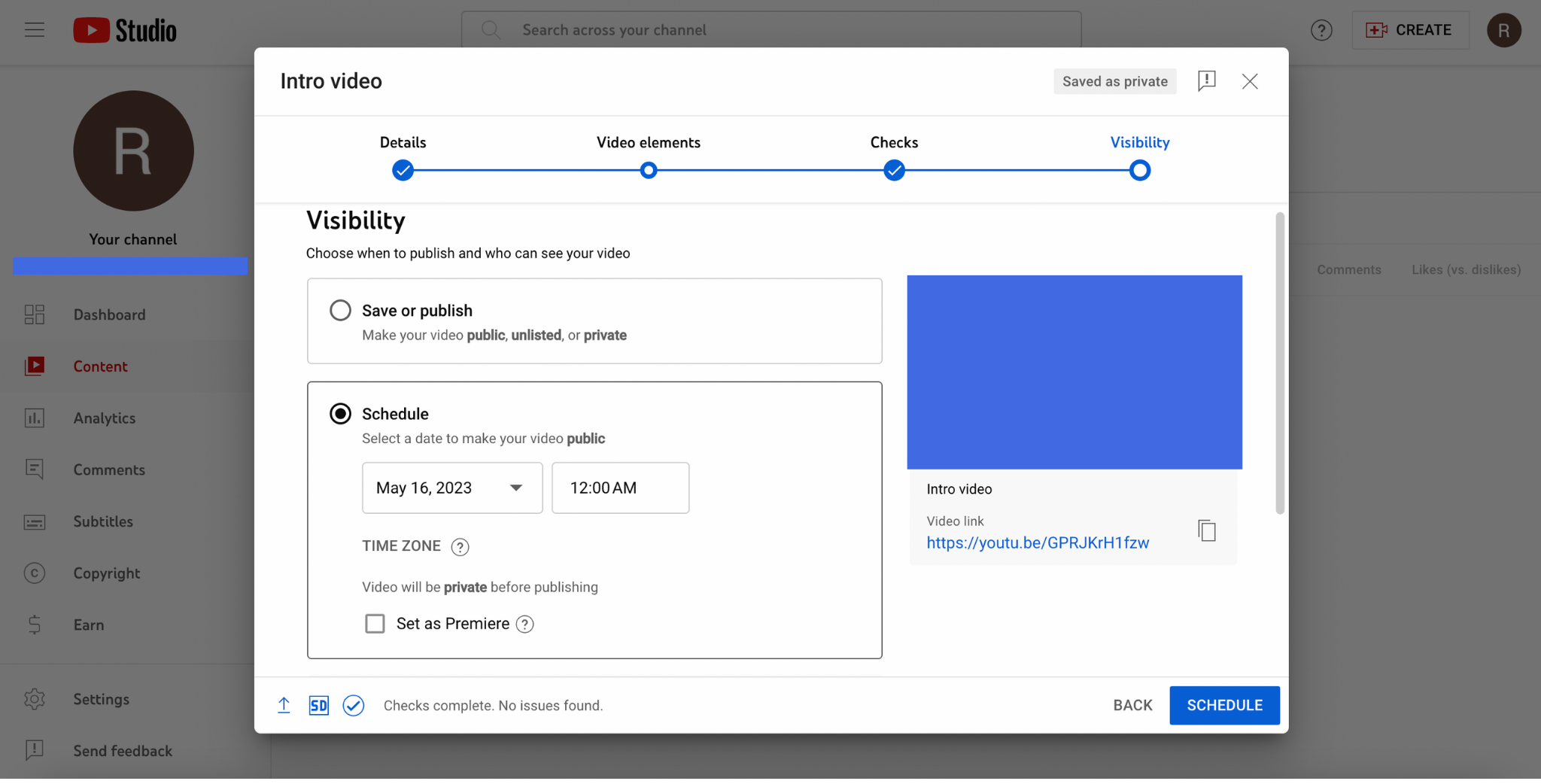
Task: Open the hamburger menu in the top bar
Action: [35, 30]
